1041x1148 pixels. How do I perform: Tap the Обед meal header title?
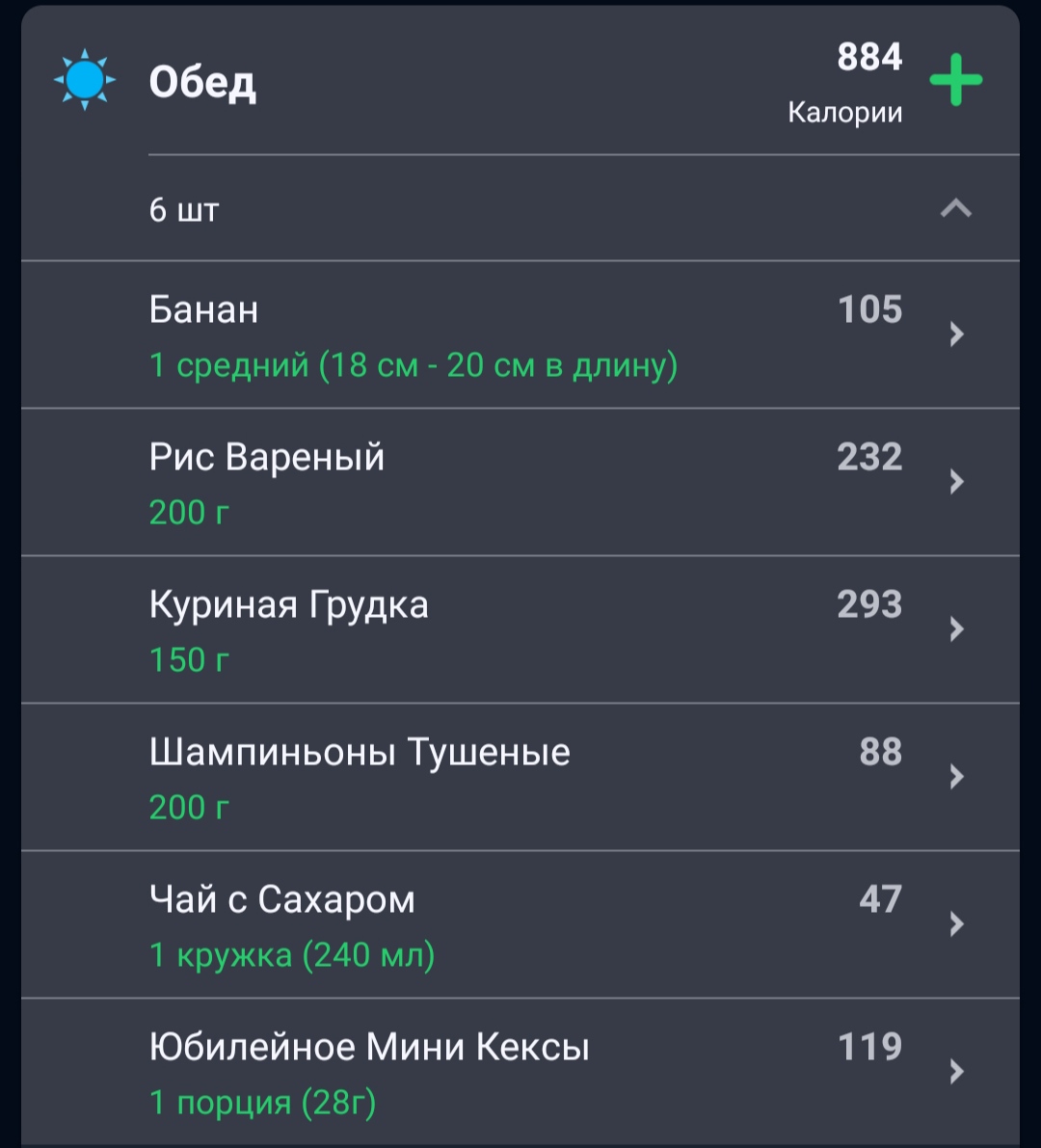tap(202, 82)
